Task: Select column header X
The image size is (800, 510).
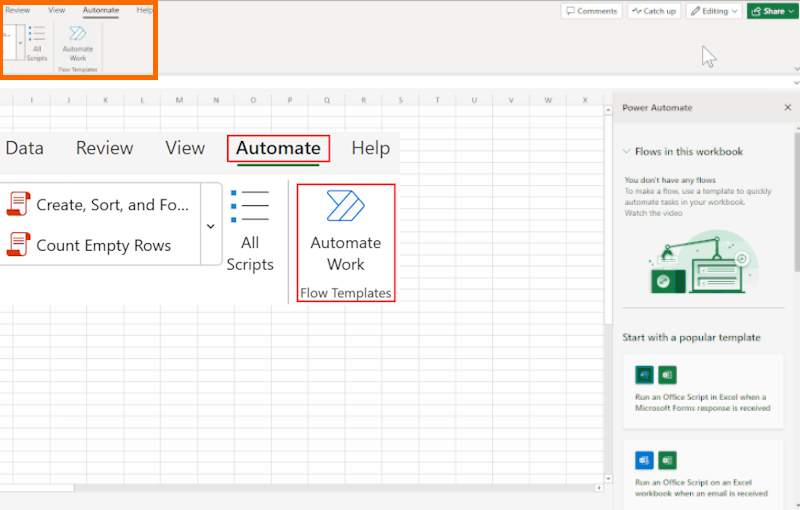Action: pos(585,100)
